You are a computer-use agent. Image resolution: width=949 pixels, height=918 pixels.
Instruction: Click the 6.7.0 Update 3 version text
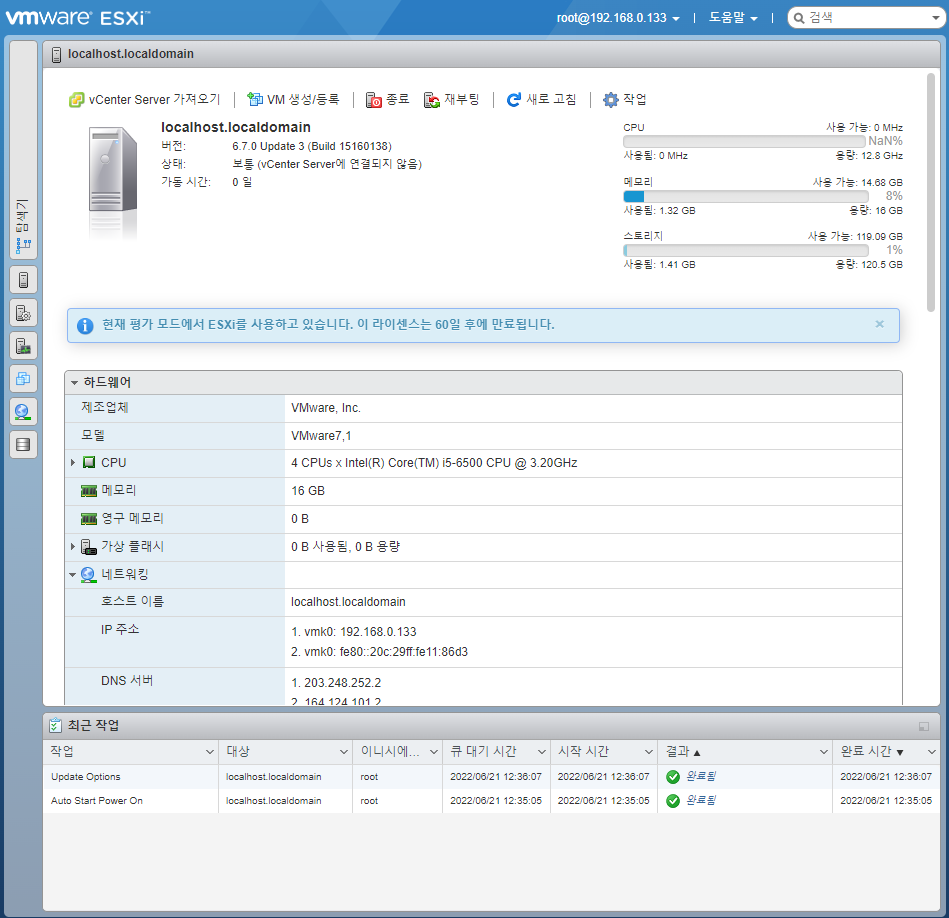(312, 146)
